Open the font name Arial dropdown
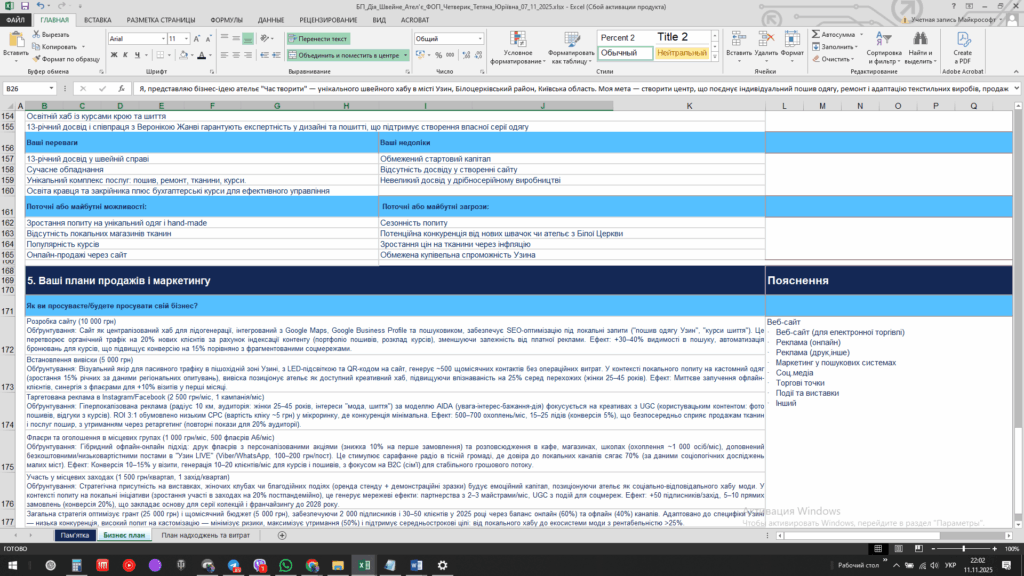 [x=161, y=39]
